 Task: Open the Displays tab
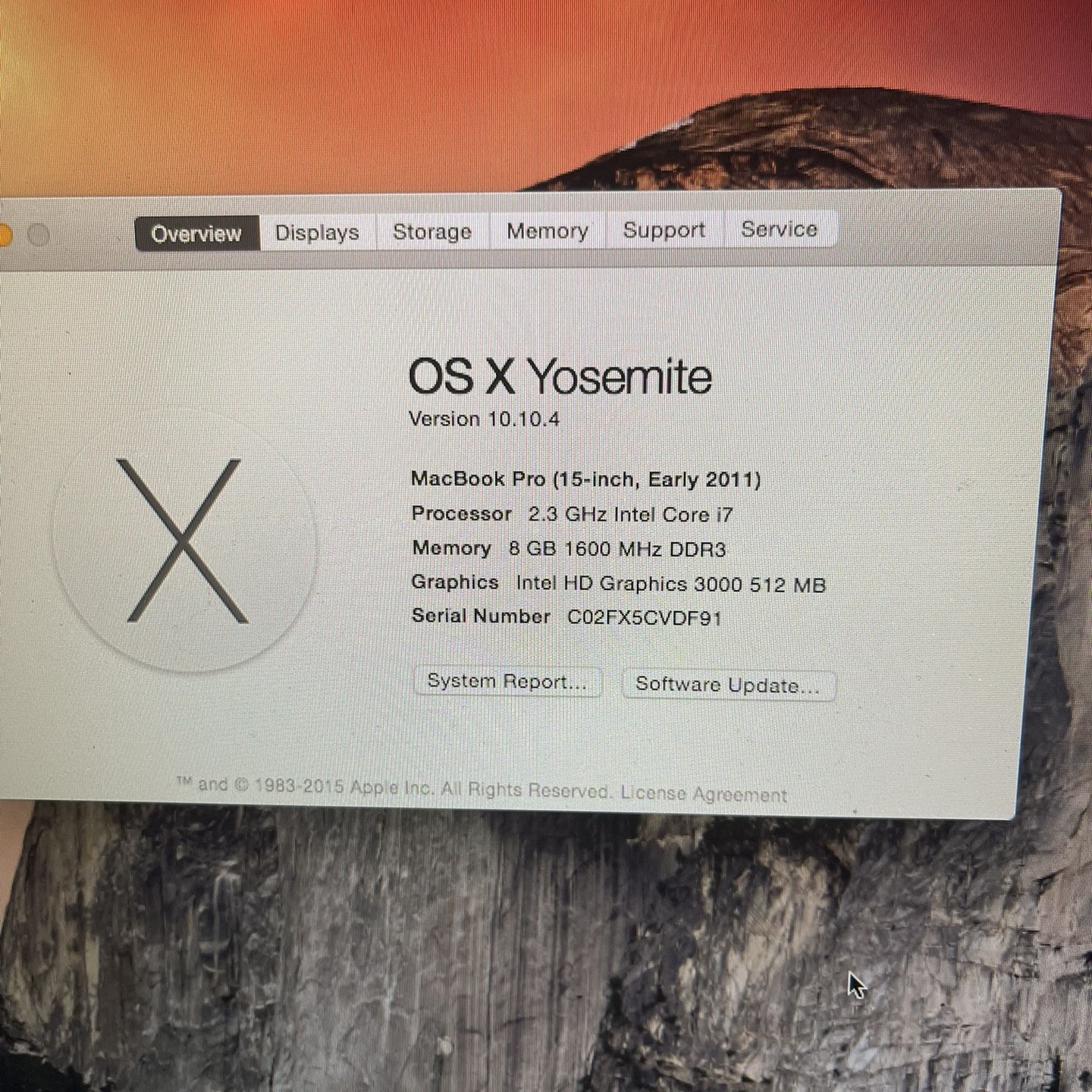coord(317,232)
